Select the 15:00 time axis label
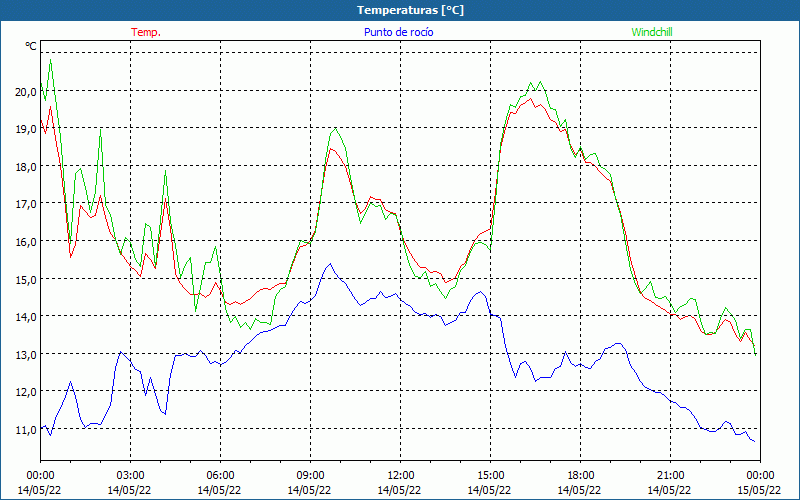The height and width of the screenshot is (500, 800). [490, 475]
